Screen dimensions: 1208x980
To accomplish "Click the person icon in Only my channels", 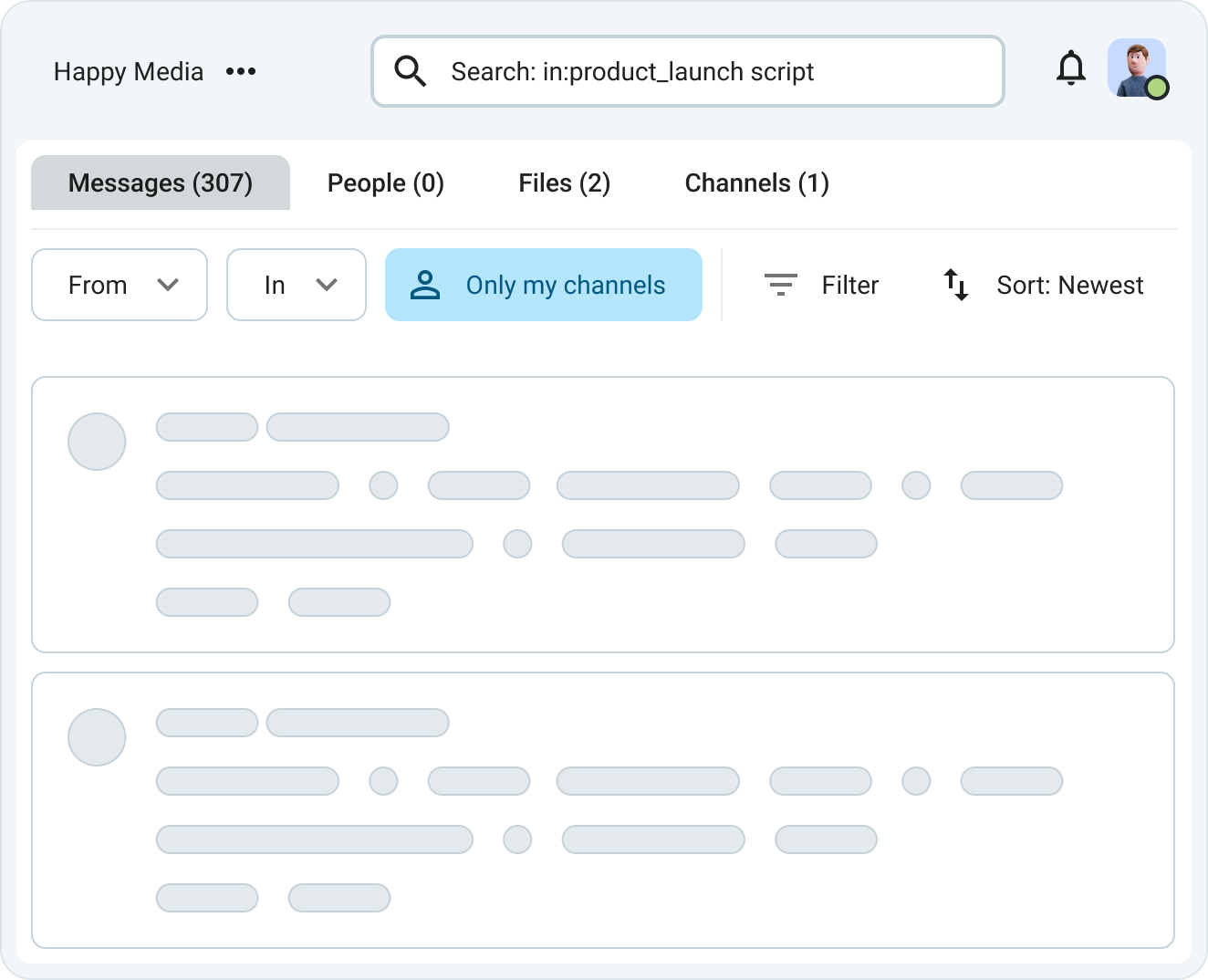I will click(424, 285).
